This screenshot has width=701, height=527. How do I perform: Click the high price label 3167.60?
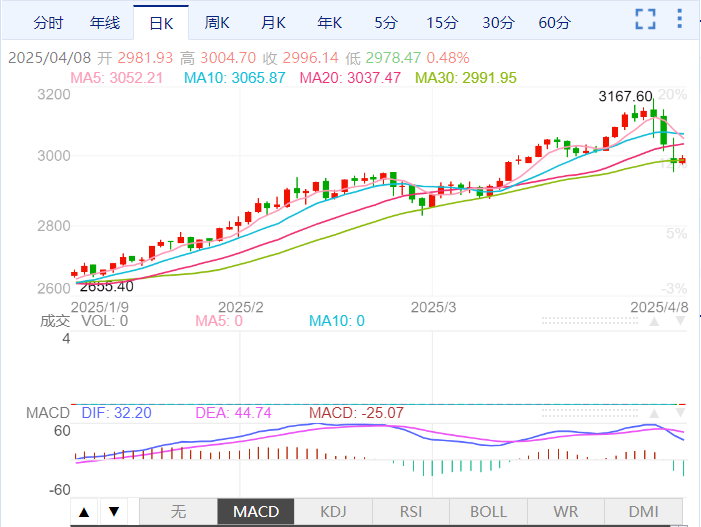pos(625,96)
